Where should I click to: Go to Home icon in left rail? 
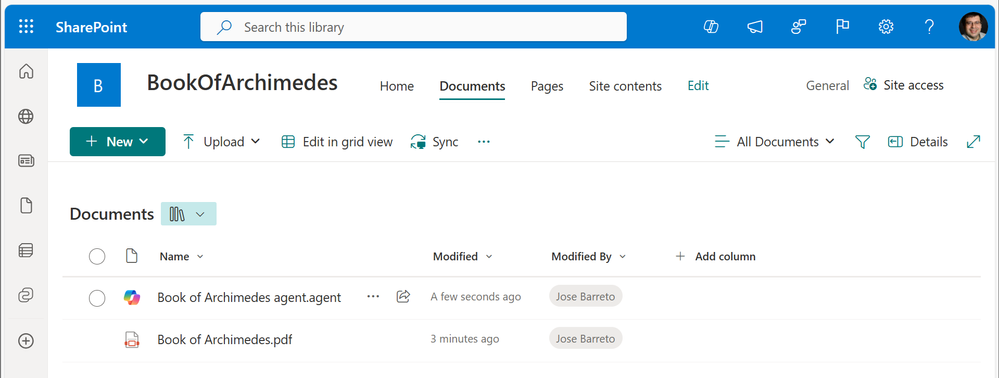point(26,71)
